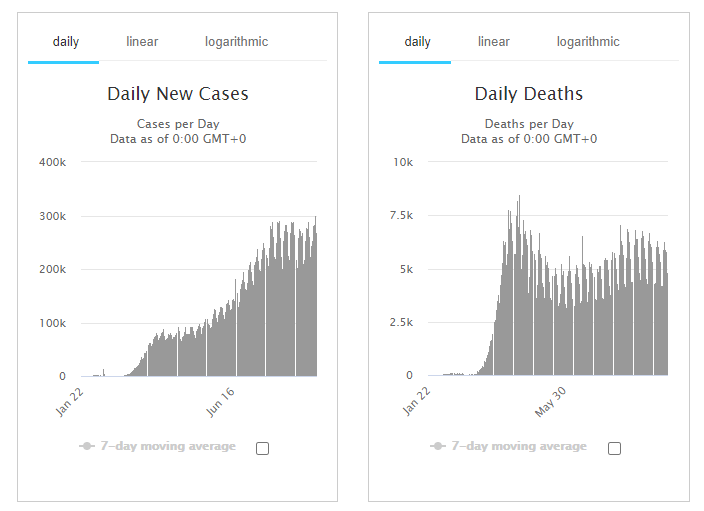Click the legend line marker icon under the deaths chart
This screenshot has height=511, width=704.
(x=438, y=446)
